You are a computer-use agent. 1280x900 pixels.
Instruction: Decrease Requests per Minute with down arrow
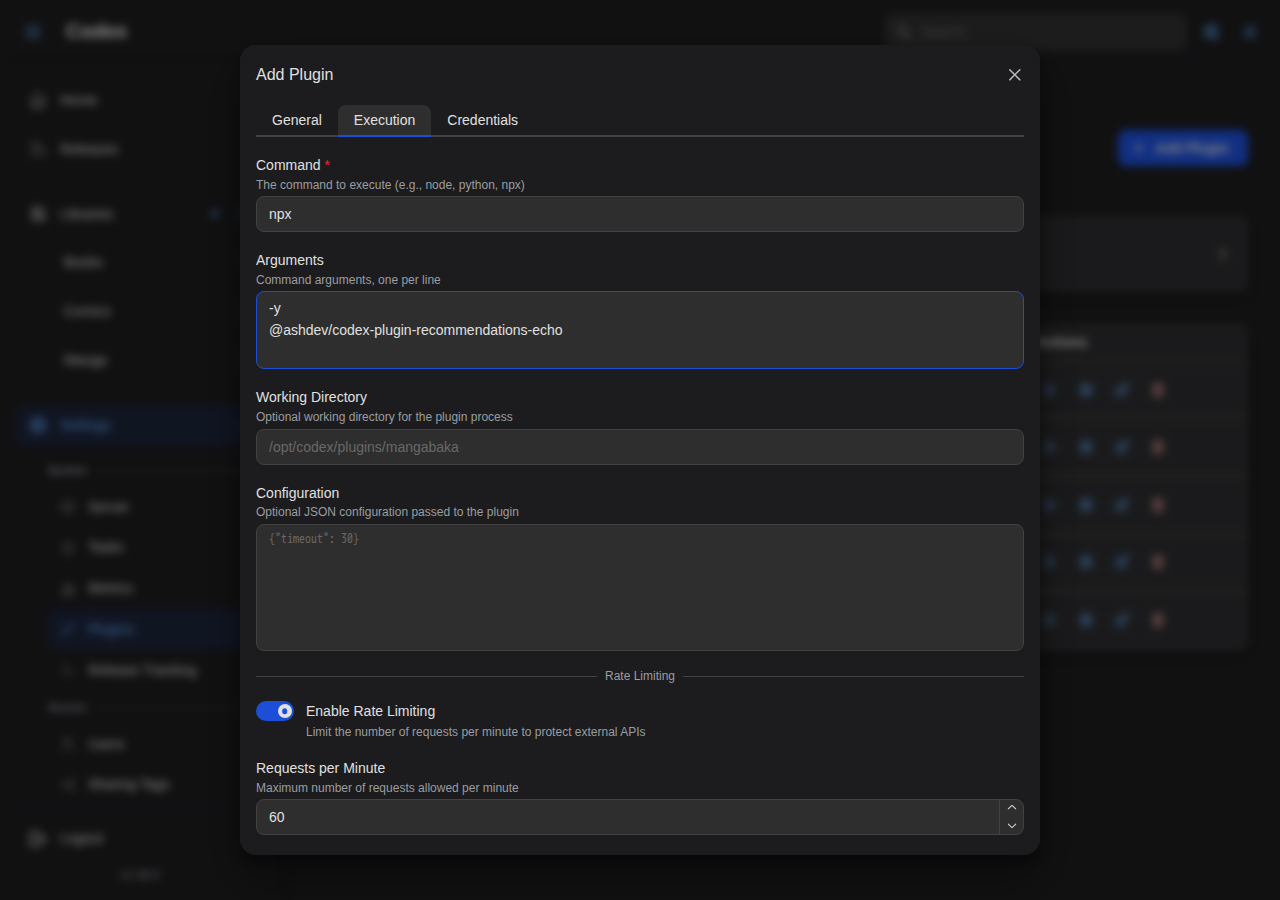[x=1012, y=826]
